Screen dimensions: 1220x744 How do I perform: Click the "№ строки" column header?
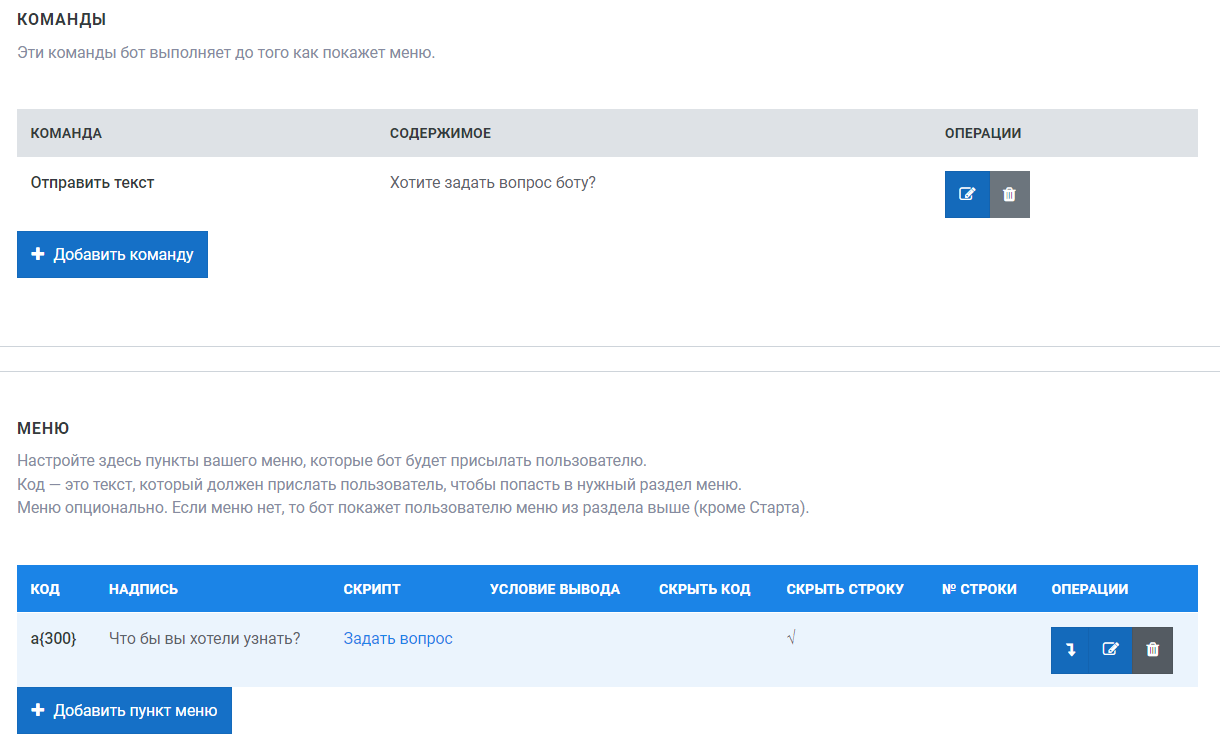click(979, 589)
